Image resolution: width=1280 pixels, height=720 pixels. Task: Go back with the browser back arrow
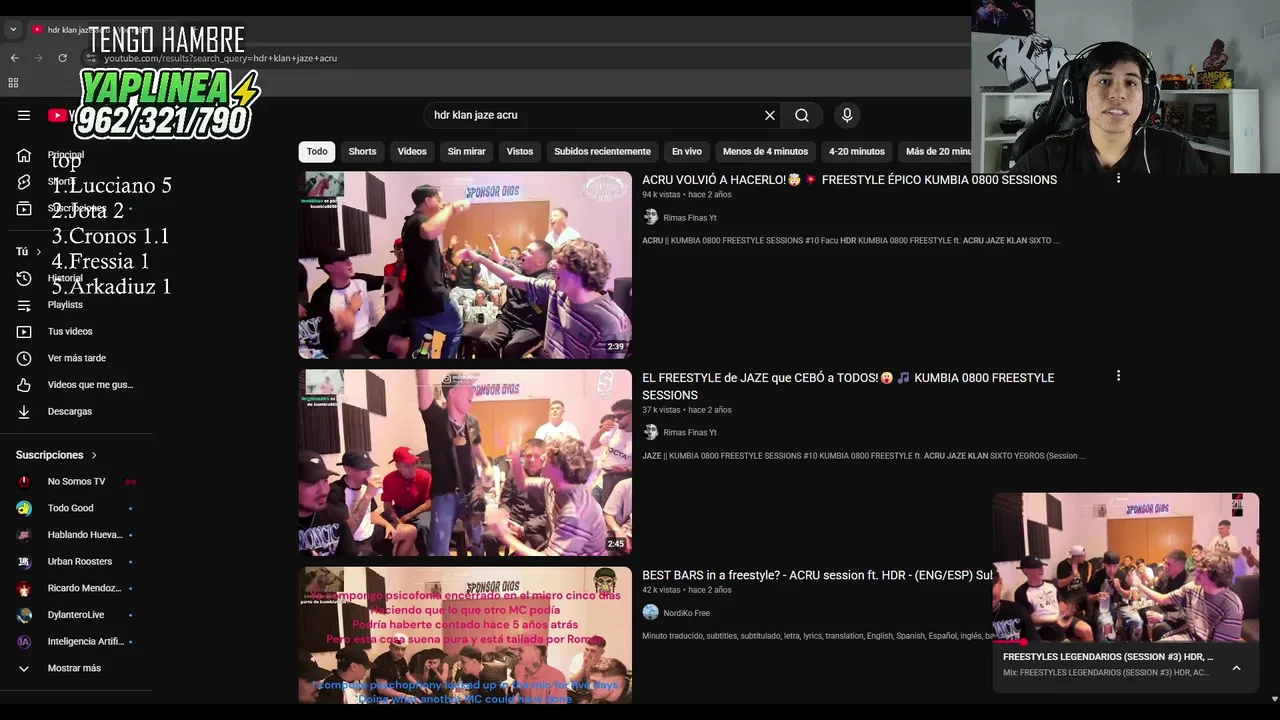click(14, 58)
